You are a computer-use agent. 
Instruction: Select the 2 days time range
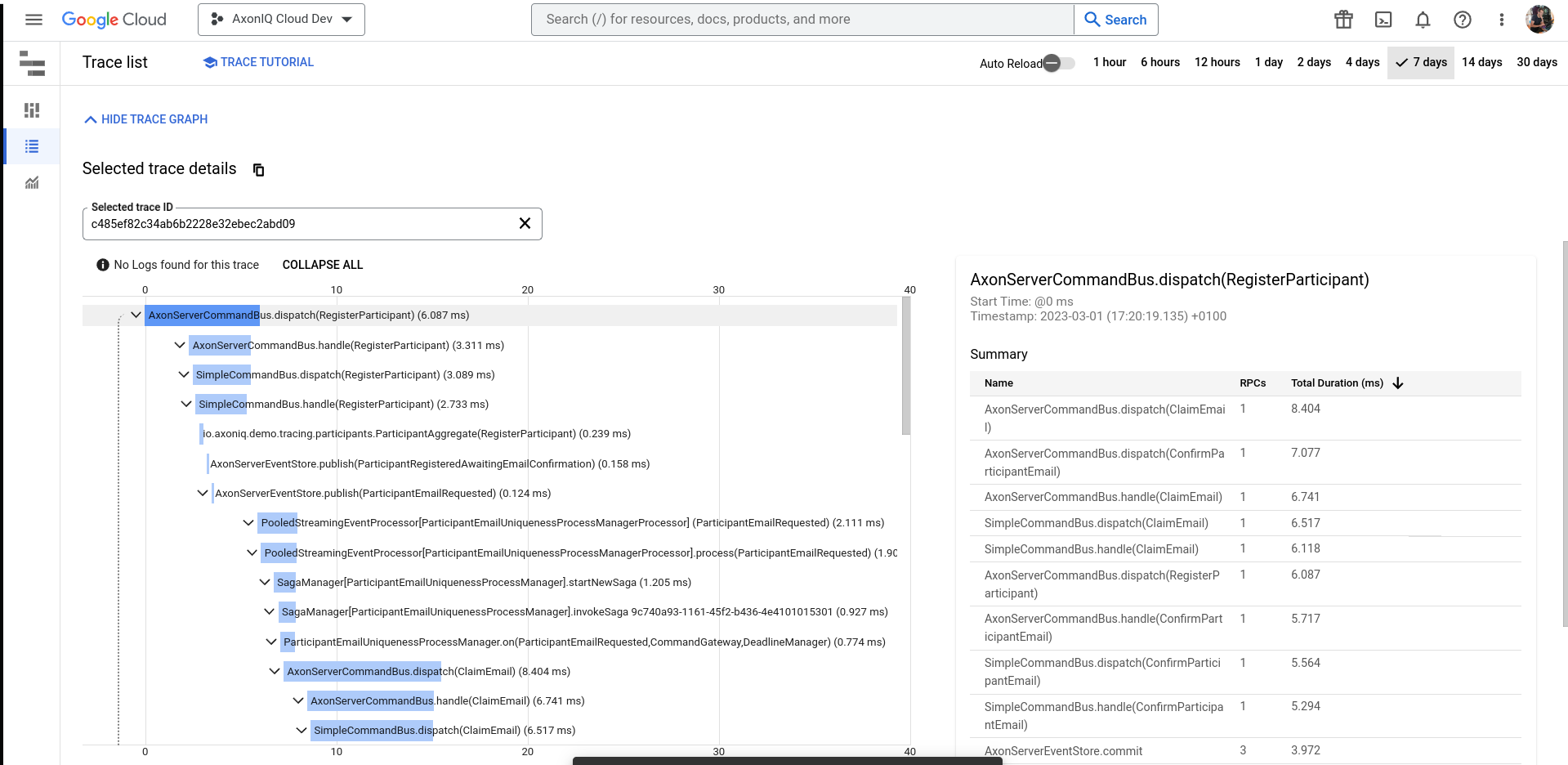[x=1314, y=62]
